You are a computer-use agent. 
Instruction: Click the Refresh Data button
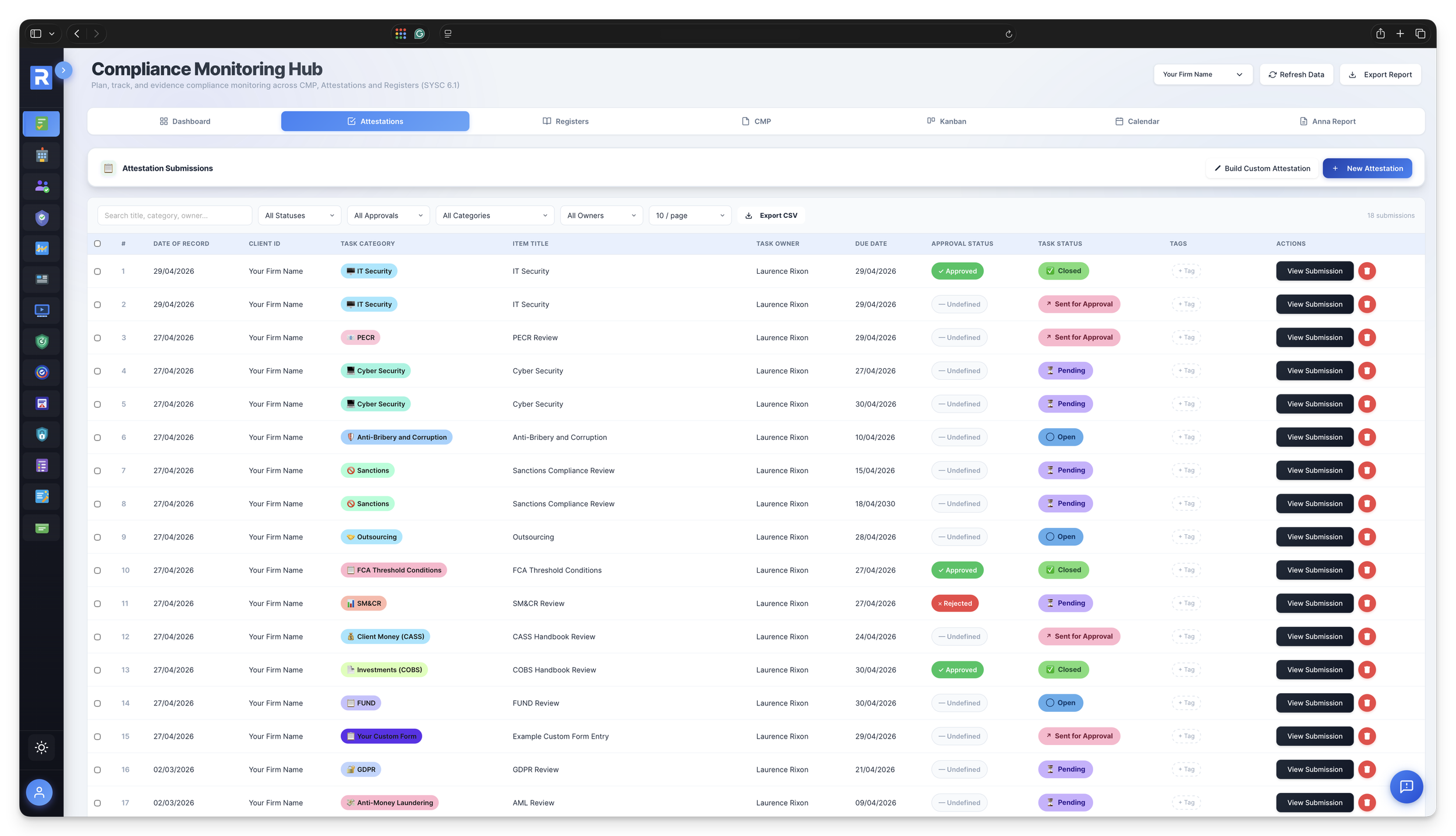[x=1296, y=75]
